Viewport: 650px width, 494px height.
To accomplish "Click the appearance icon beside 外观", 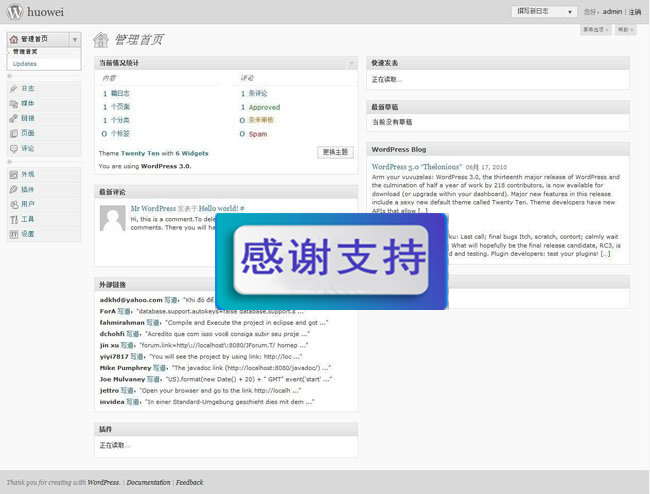I will coord(14,174).
